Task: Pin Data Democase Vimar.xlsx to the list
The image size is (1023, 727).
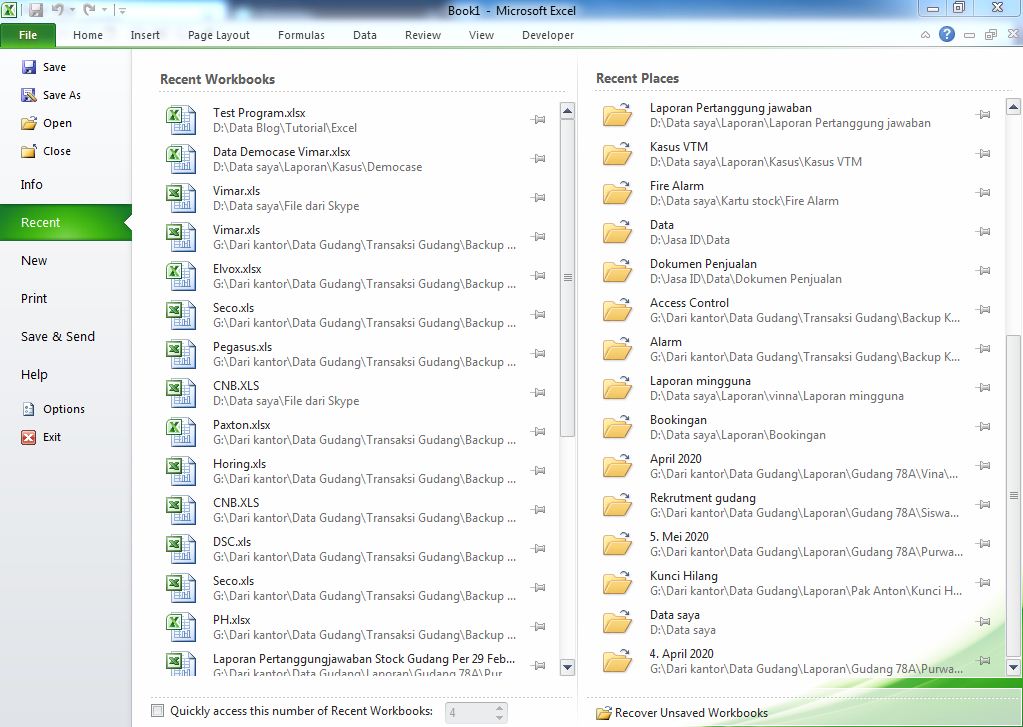Action: (538, 159)
